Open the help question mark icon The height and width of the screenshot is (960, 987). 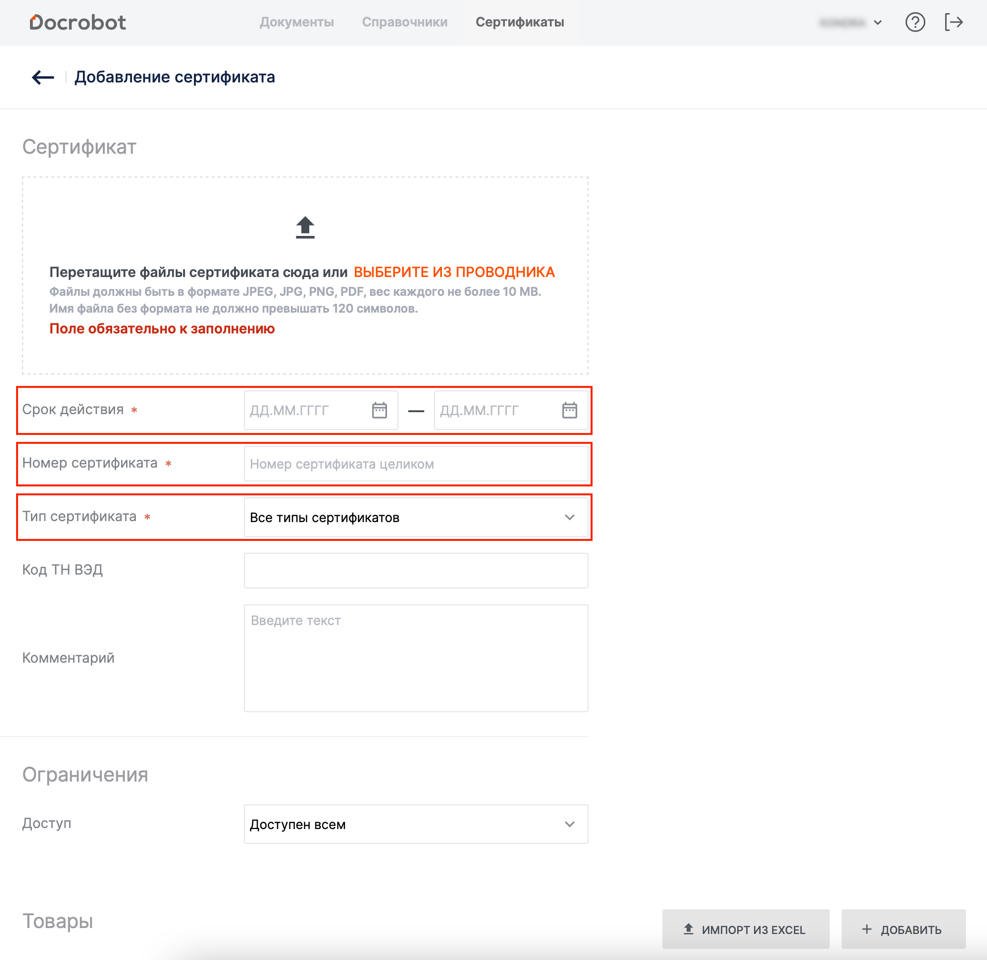pyautogui.click(x=915, y=22)
